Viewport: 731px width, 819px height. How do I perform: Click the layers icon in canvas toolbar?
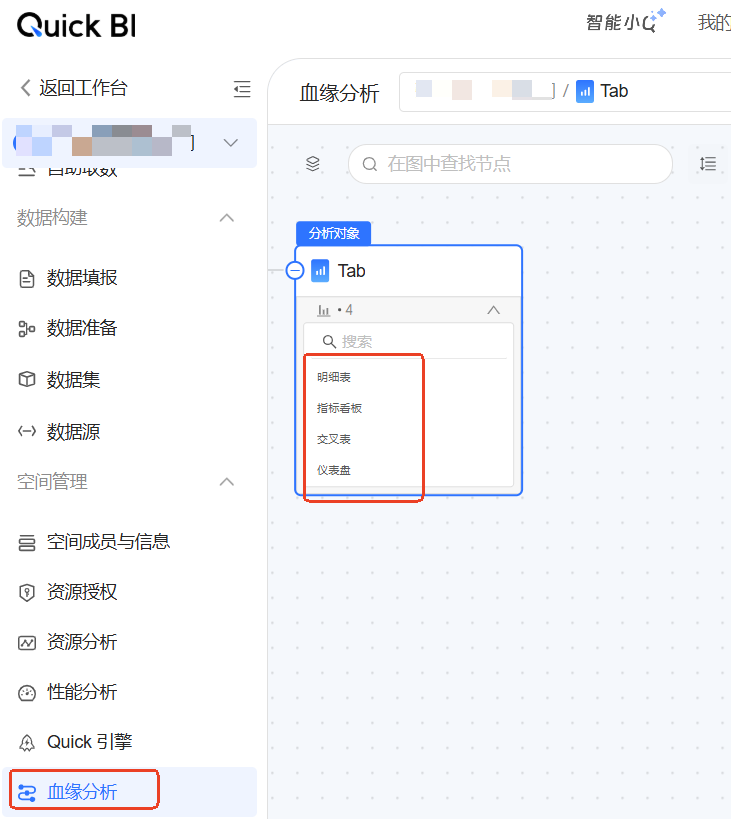click(313, 164)
